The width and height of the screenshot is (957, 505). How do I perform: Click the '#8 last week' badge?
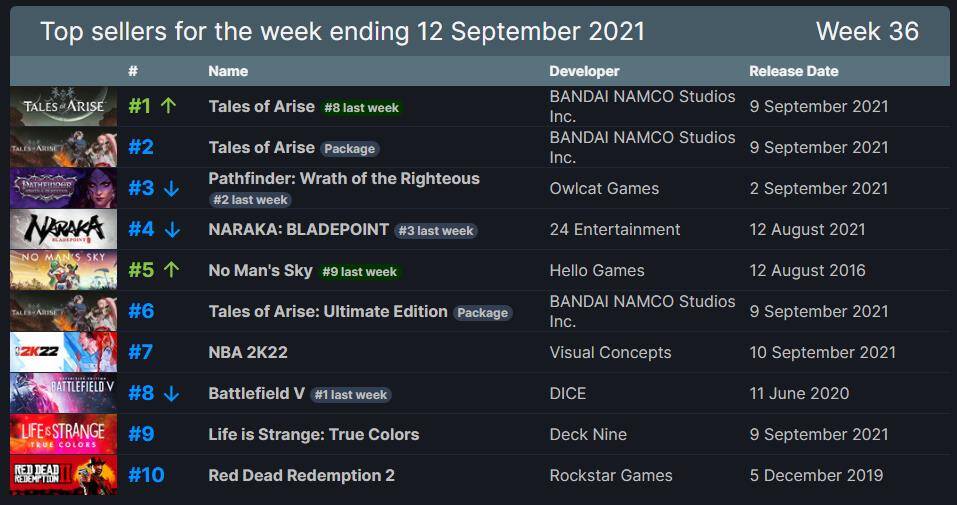point(362,107)
